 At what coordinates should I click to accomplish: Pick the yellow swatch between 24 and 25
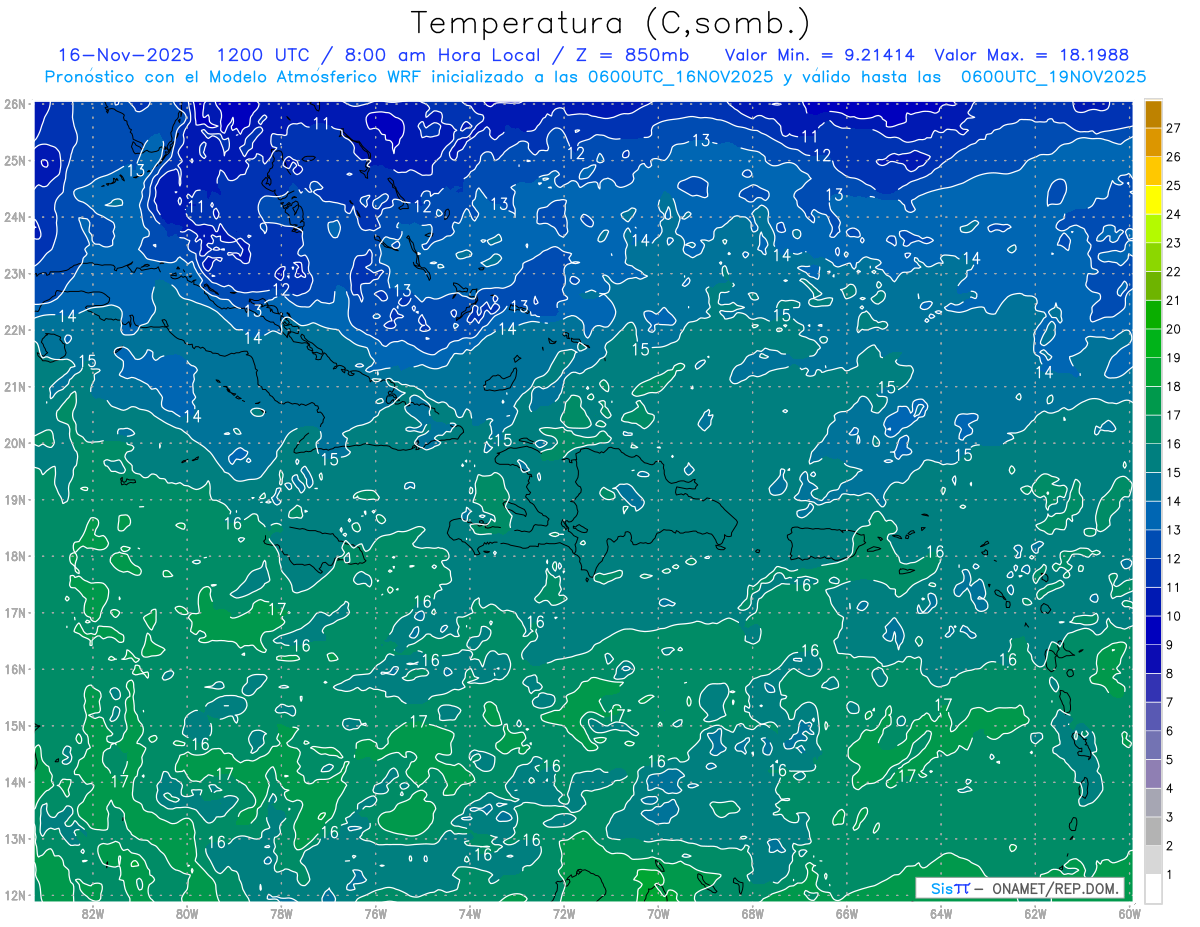[x=1153, y=200]
